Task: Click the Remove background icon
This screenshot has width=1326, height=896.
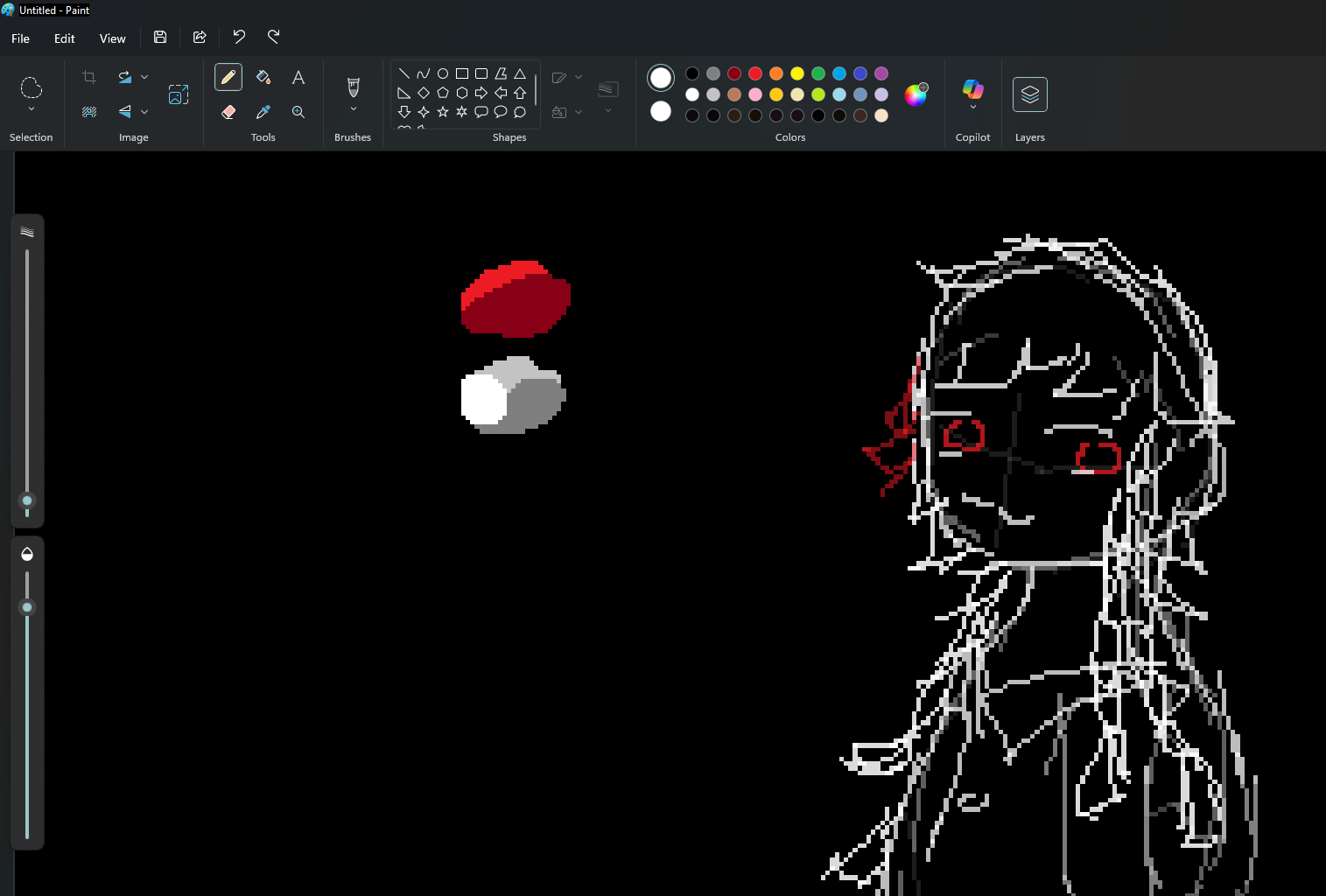Action: point(89,112)
